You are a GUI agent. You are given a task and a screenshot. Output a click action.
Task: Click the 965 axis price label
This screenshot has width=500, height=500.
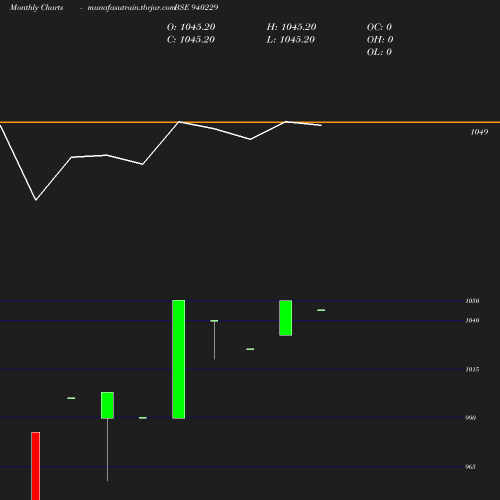[470, 467]
